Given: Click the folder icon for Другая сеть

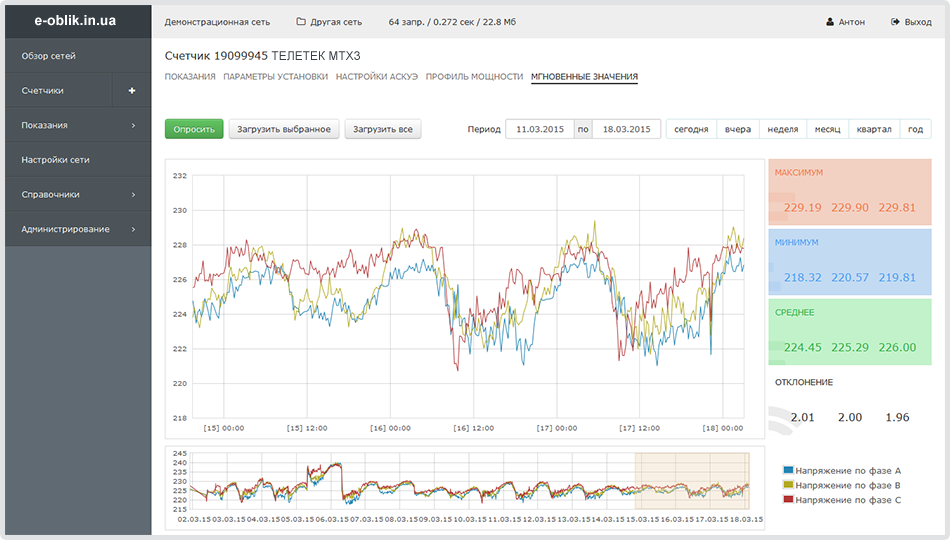Looking at the screenshot, I should (x=301, y=22).
